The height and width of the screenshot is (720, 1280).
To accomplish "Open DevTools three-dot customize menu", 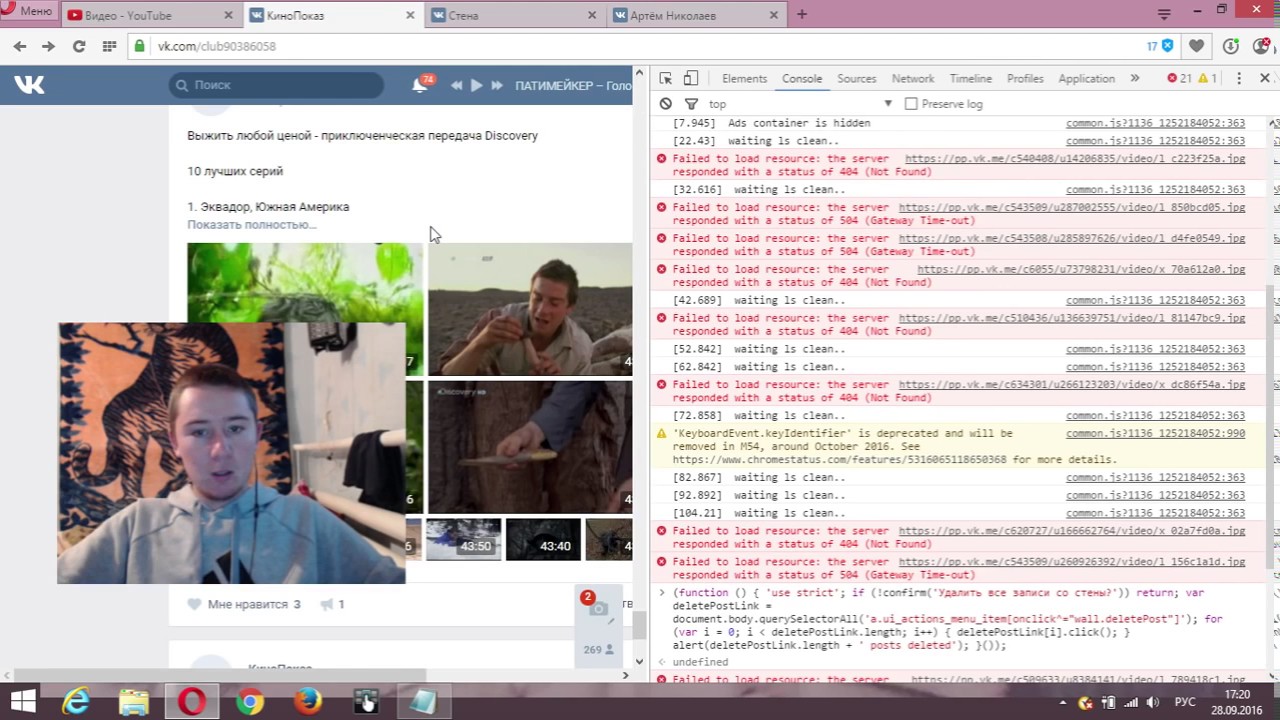I will [1239, 78].
